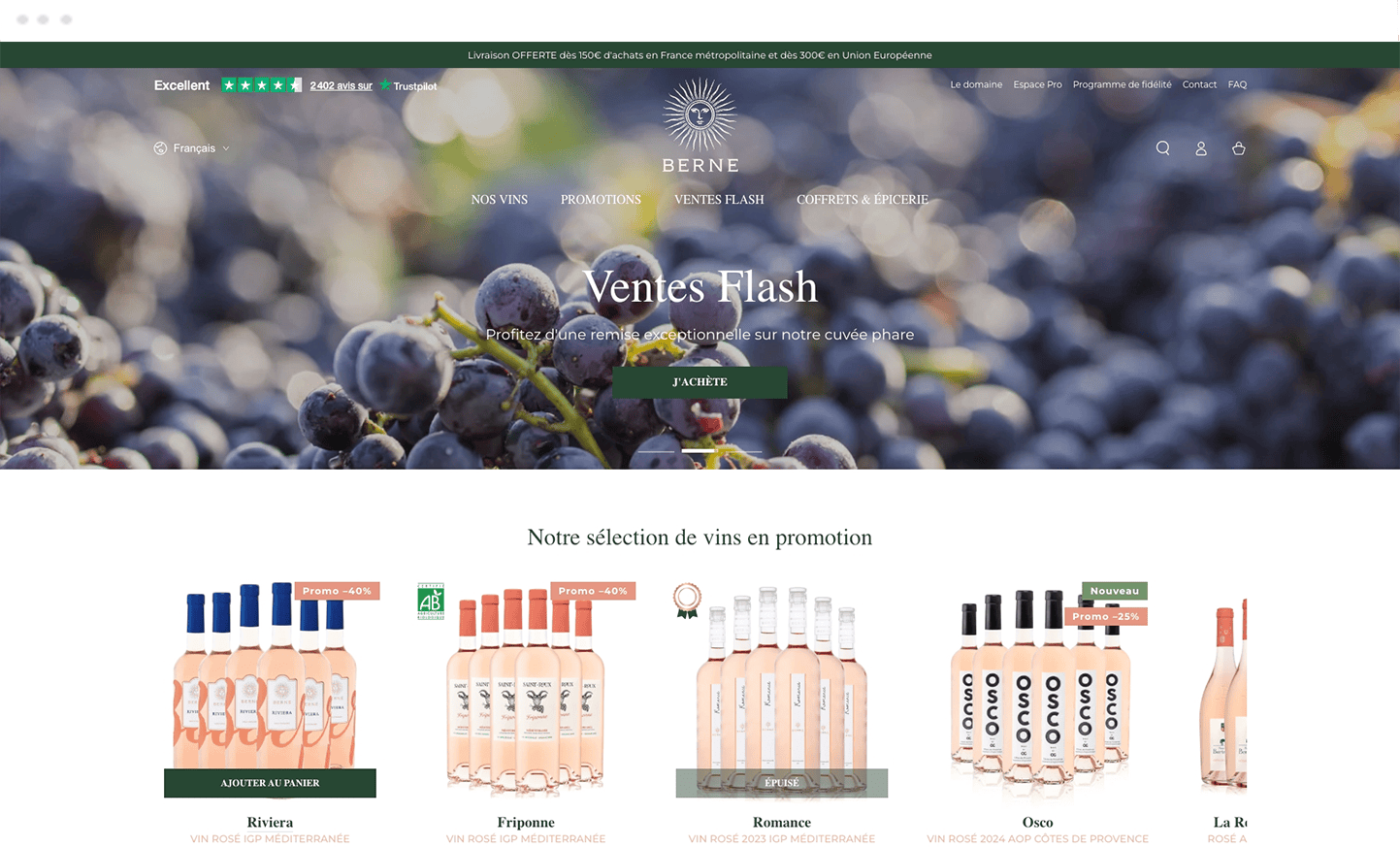Image resolution: width=1400 pixels, height=847 pixels.
Task: Open COFFRETS & ÉPICERIE menu
Action: pos(863,200)
